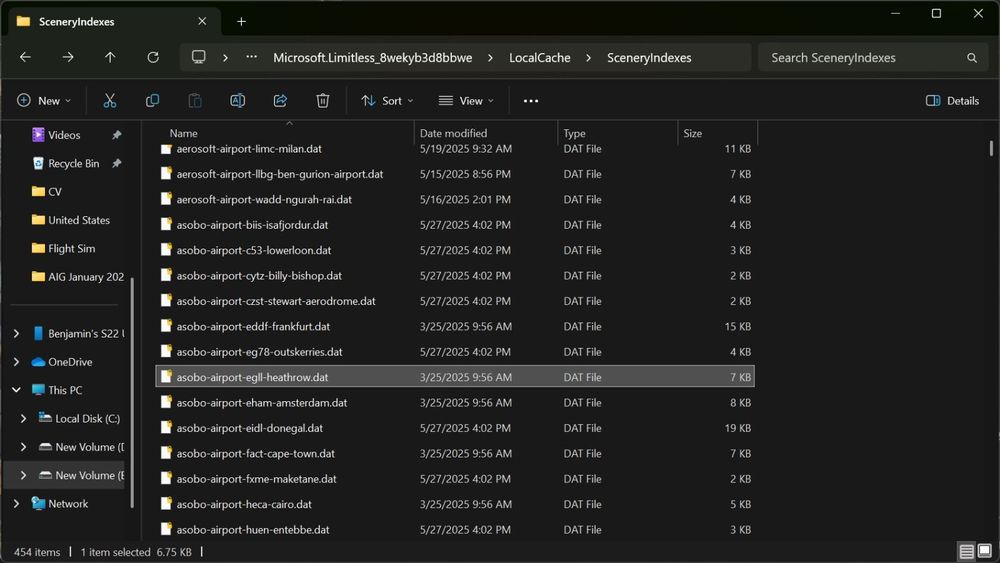Navigate back to previous folder

click(x=25, y=58)
